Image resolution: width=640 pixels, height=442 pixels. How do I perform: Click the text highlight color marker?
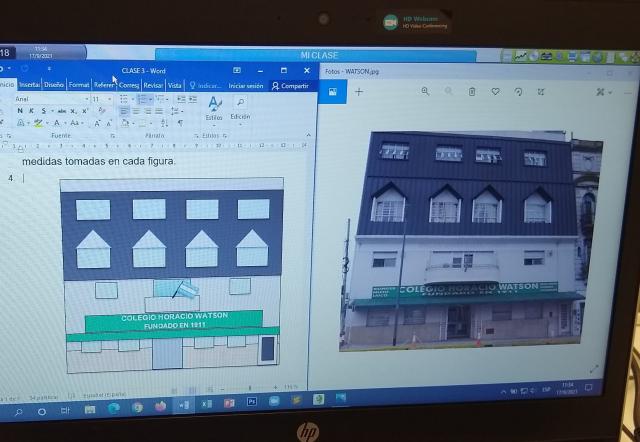[38, 123]
